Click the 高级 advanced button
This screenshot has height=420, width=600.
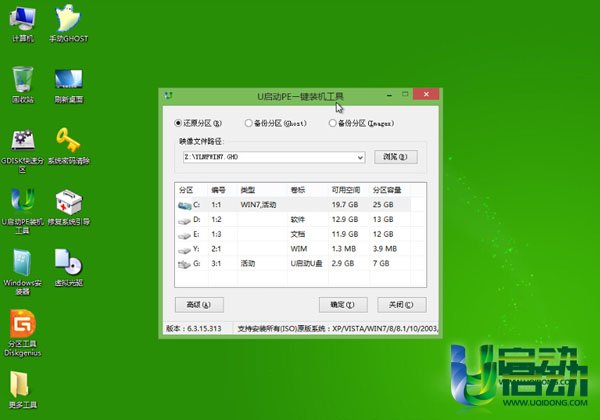point(199,305)
